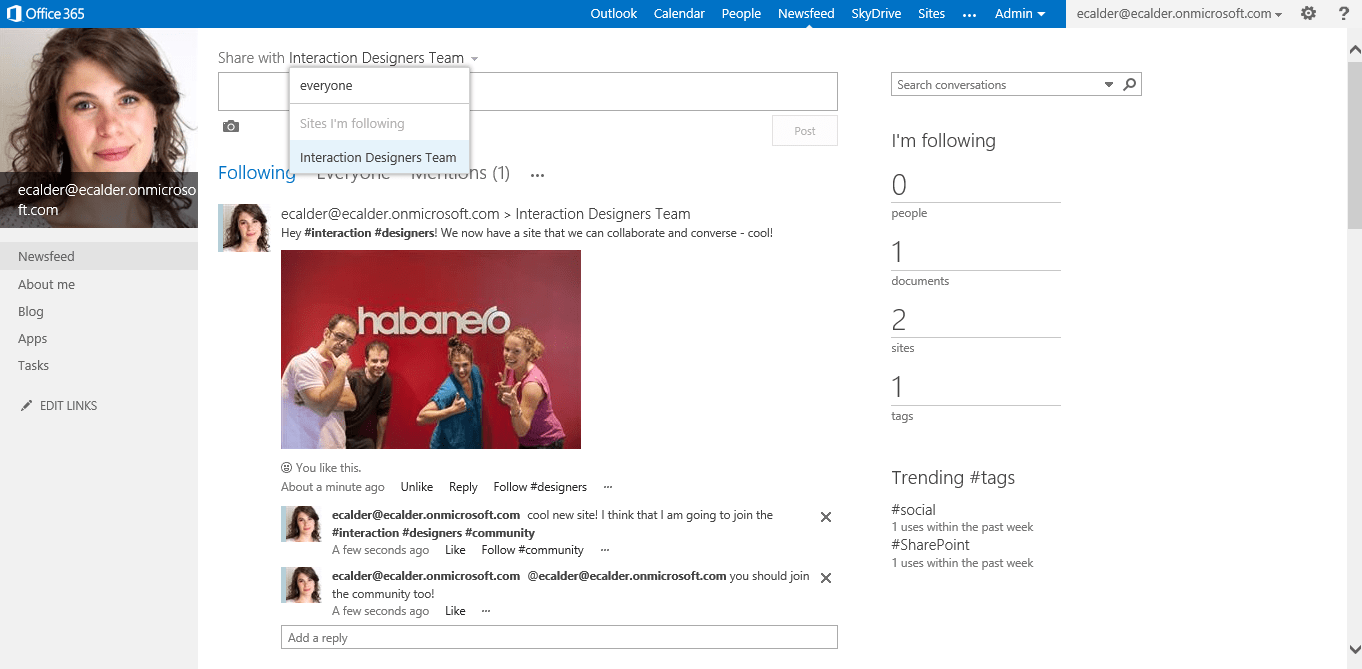The image size is (1362, 669).
Task: Open People in the top navigation
Action: tap(741, 14)
